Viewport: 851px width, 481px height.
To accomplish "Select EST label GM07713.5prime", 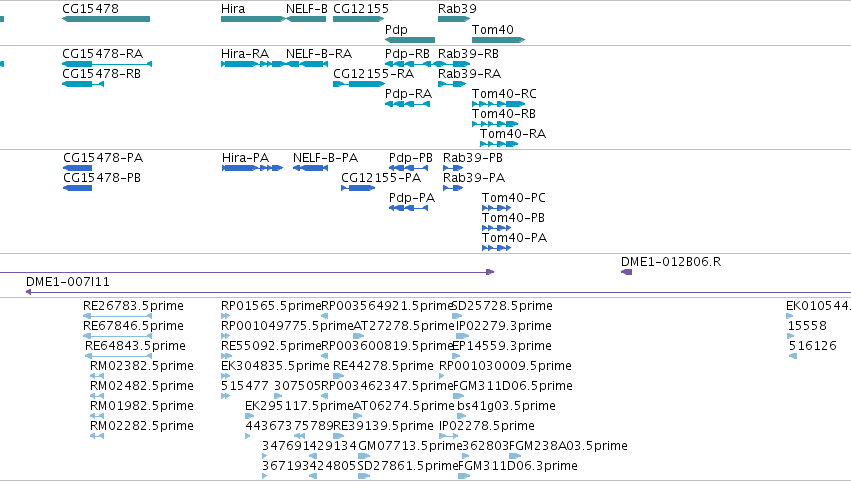I will (x=410, y=447).
